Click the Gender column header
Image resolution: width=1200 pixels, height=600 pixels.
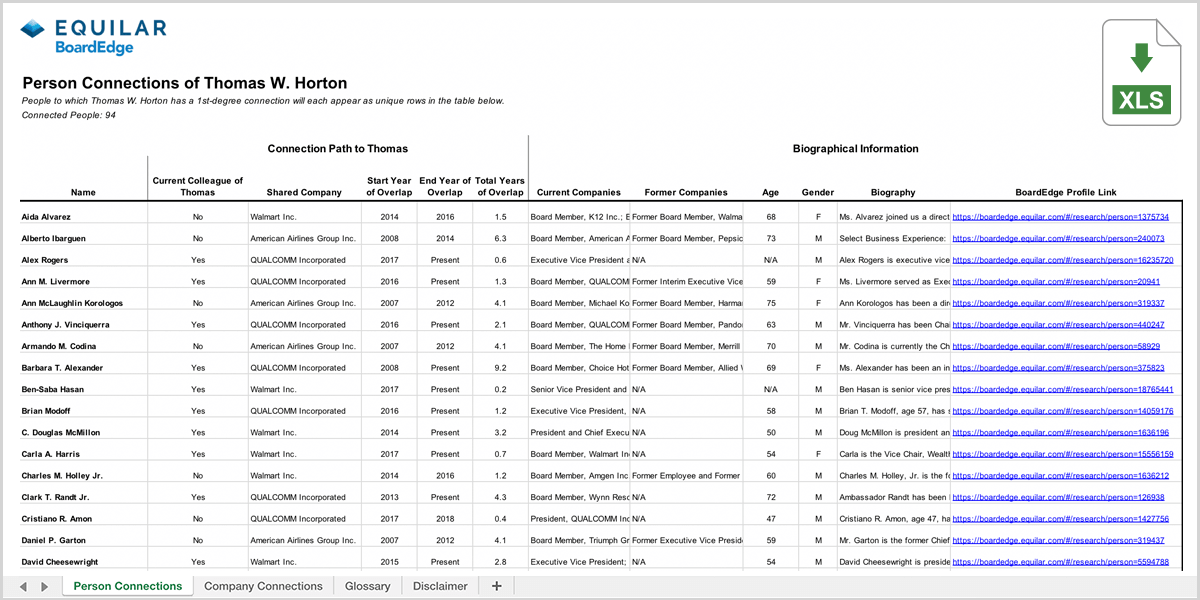pos(818,192)
